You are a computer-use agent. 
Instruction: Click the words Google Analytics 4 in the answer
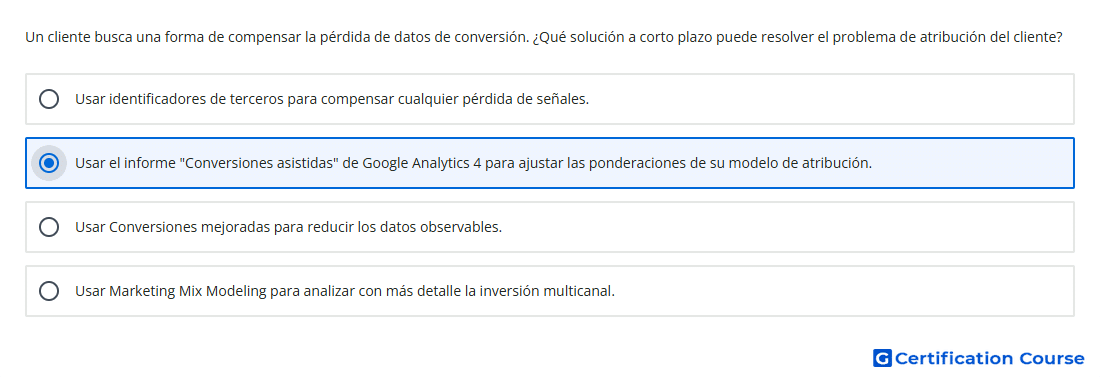coord(422,163)
